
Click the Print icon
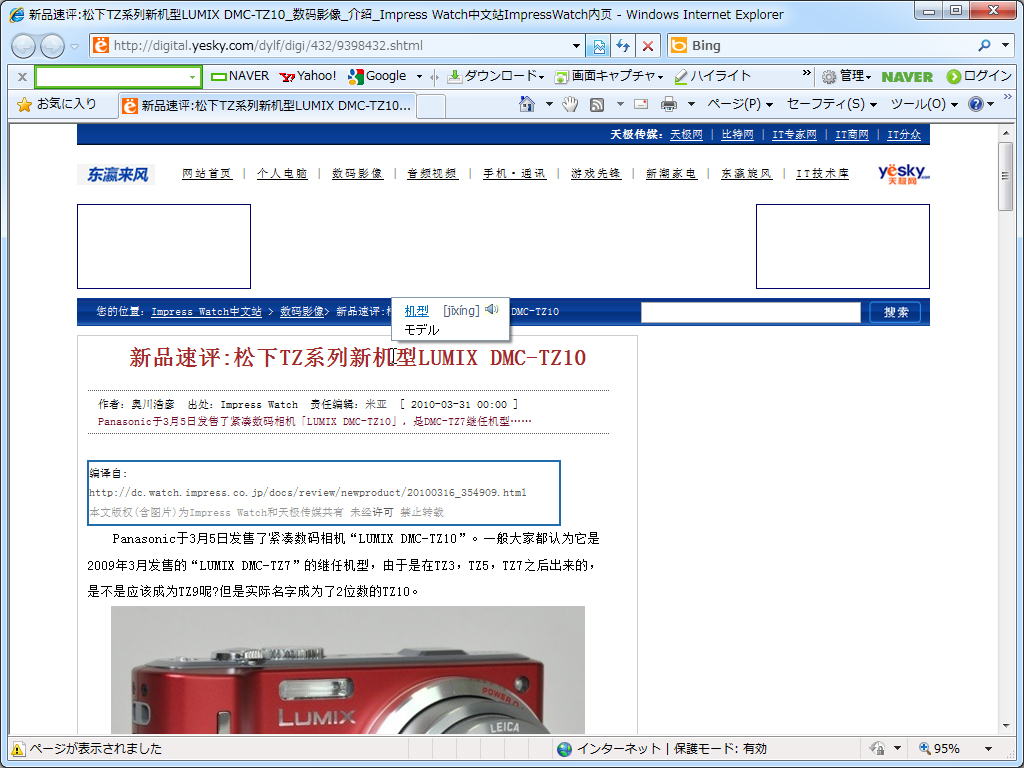[669, 104]
